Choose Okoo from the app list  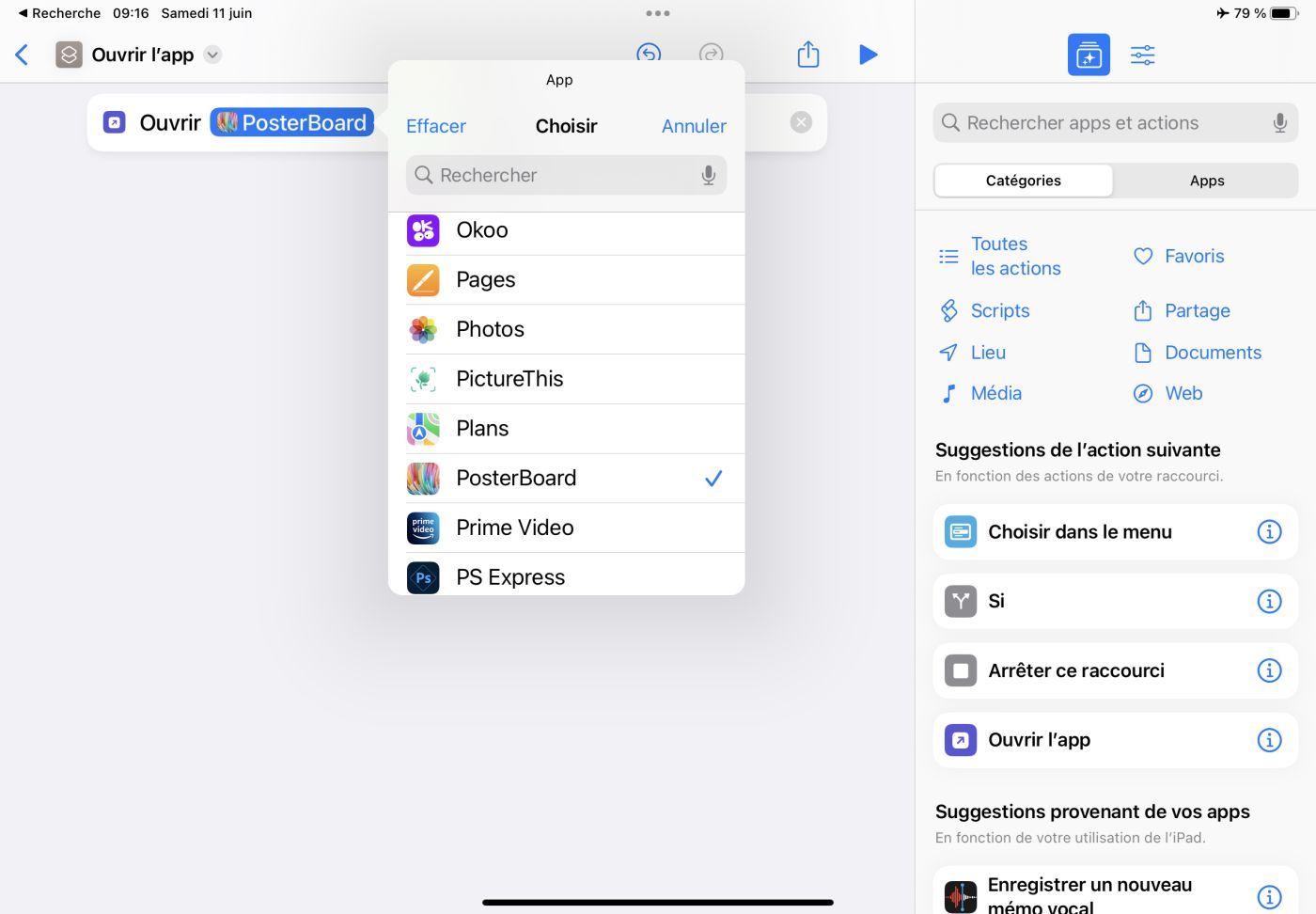566,230
